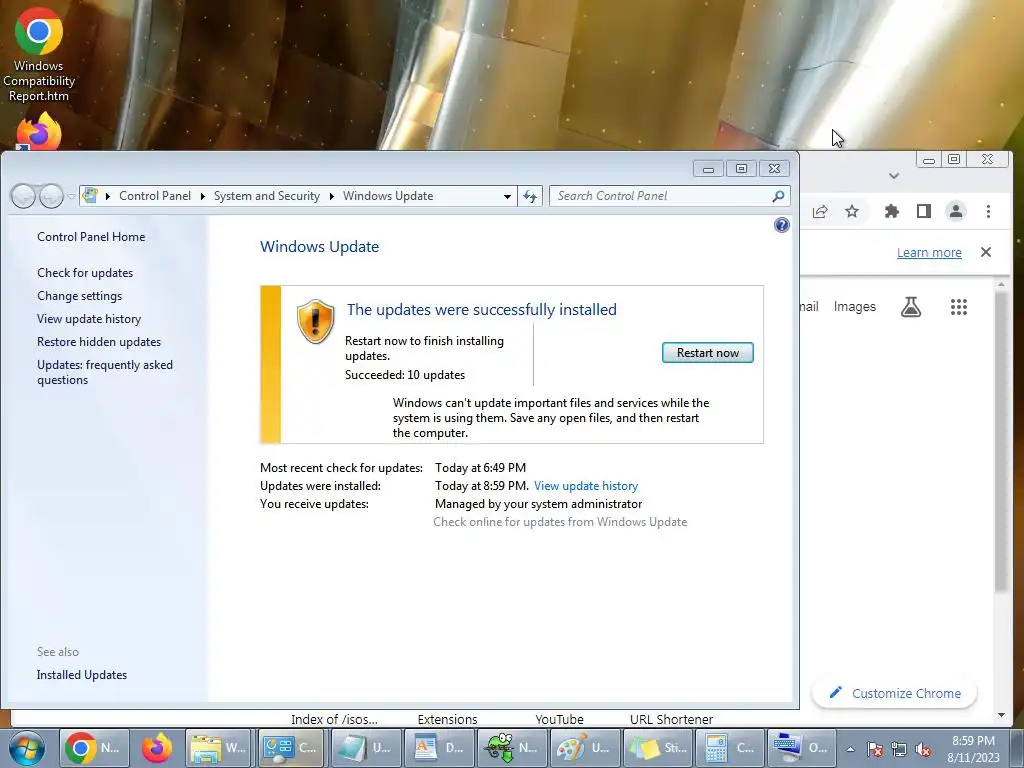Open YouTube shortcut on Chrome page

pyautogui.click(x=559, y=719)
